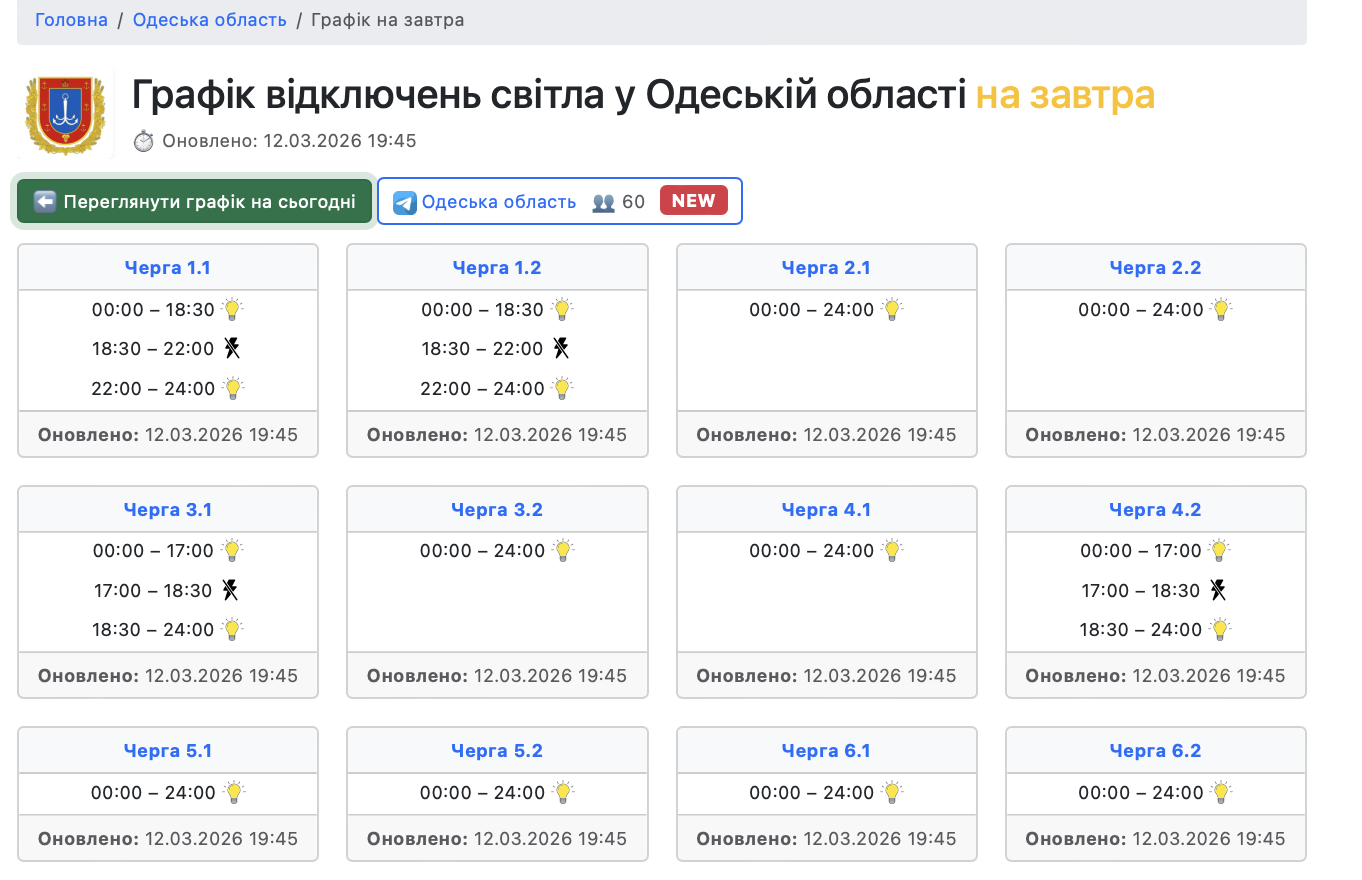This screenshot has width=1362, height=880.
Task: Open Одеська область breadcrumb link
Action: click(x=209, y=20)
